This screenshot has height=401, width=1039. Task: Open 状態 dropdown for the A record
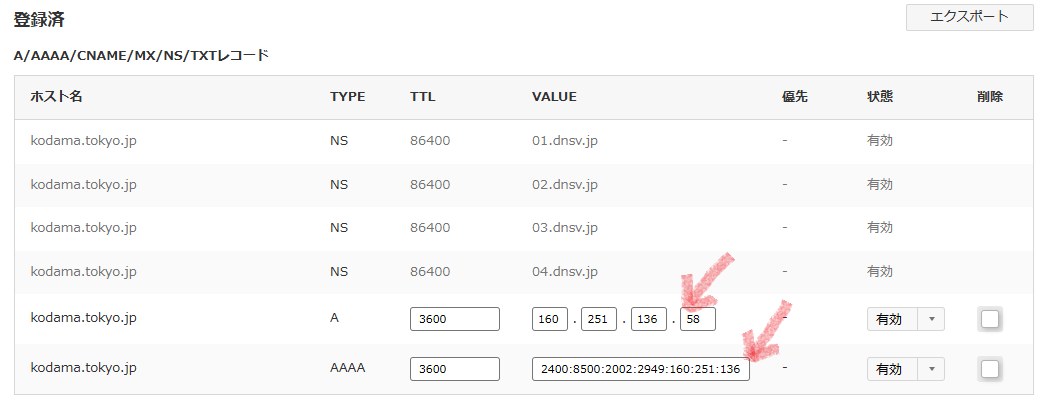click(x=906, y=319)
